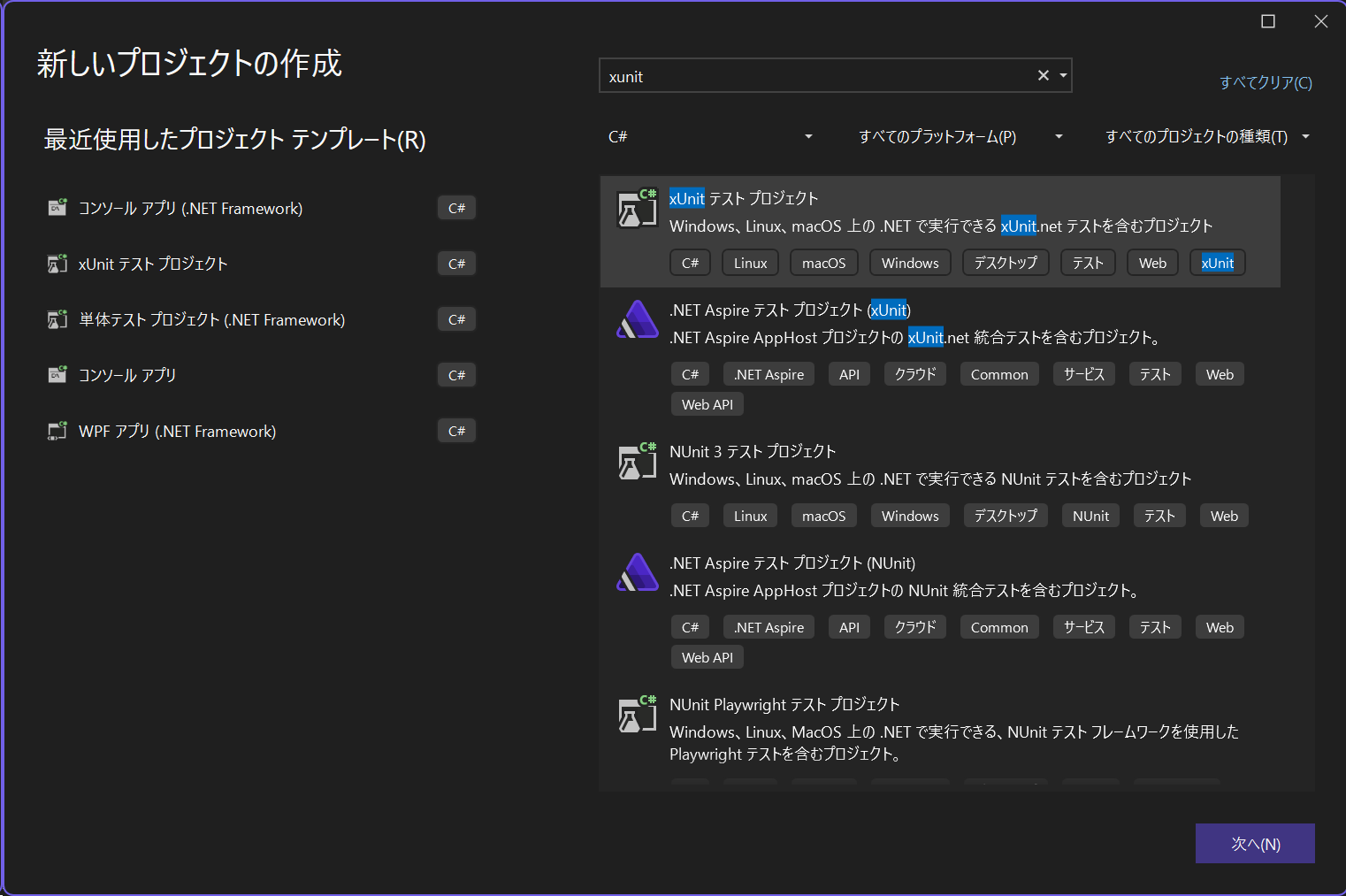Screen dimensions: 1346x896
Task: Click the highlighted xUnit tag in first result
Action: click(1218, 263)
